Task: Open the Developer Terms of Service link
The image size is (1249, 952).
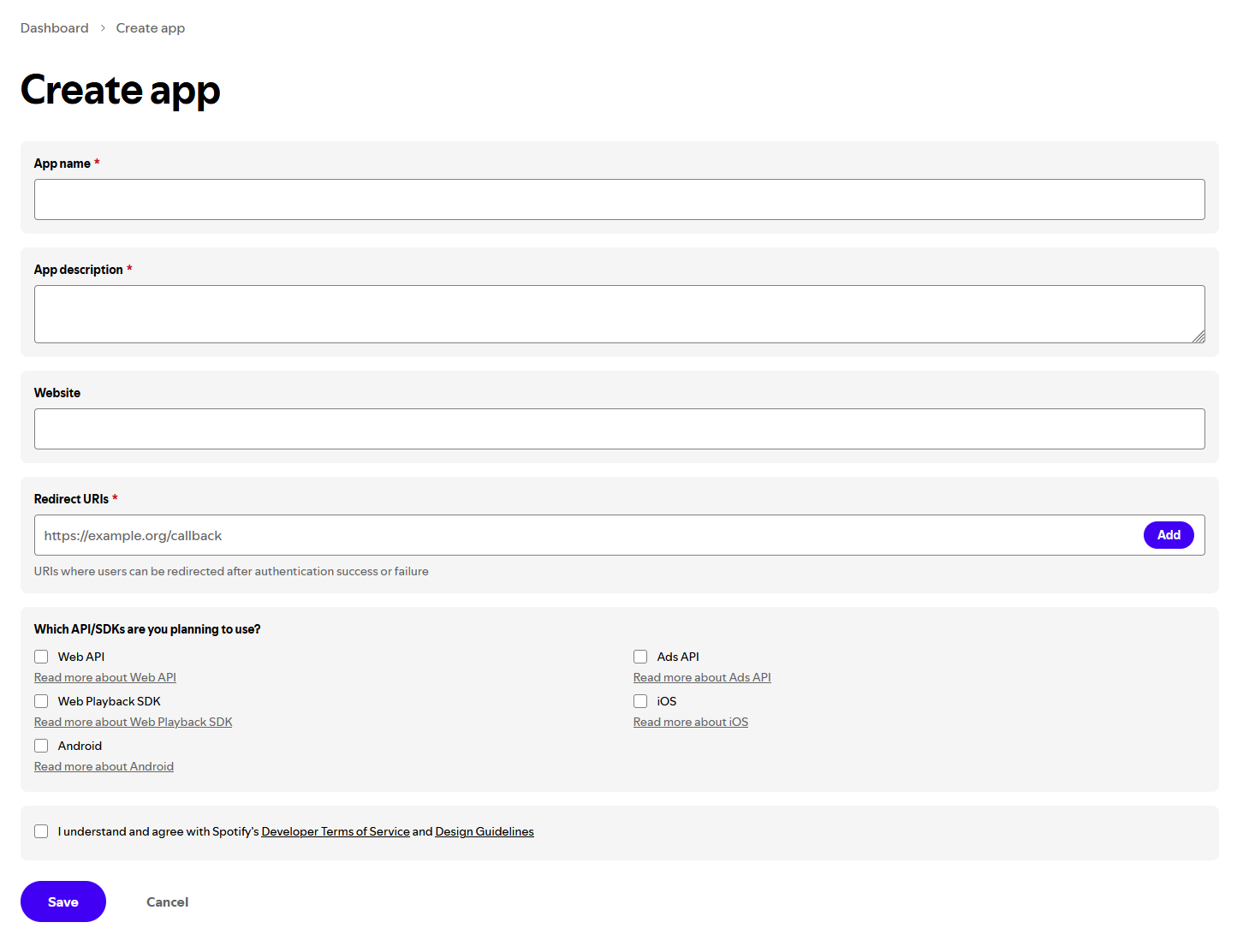Action: (335, 830)
